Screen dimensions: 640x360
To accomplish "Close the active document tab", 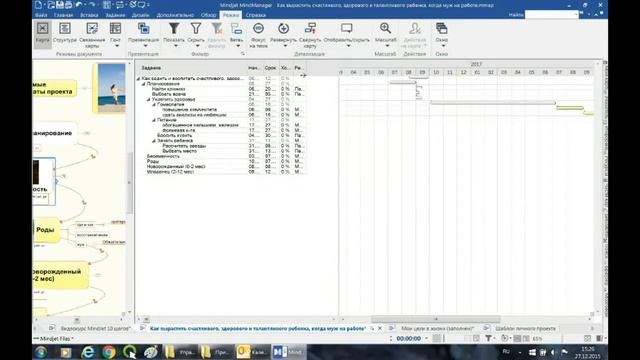I will pyautogui.click(x=380, y=328).
